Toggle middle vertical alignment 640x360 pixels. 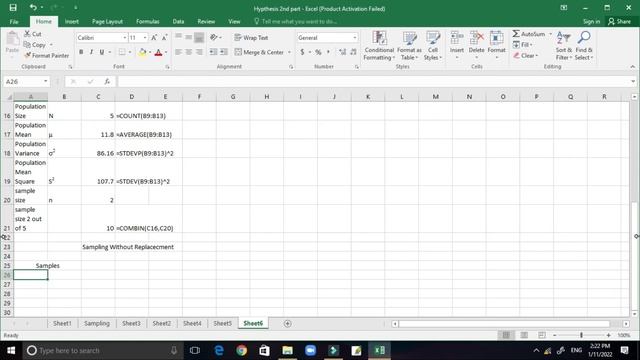click(x=189, y=38)
